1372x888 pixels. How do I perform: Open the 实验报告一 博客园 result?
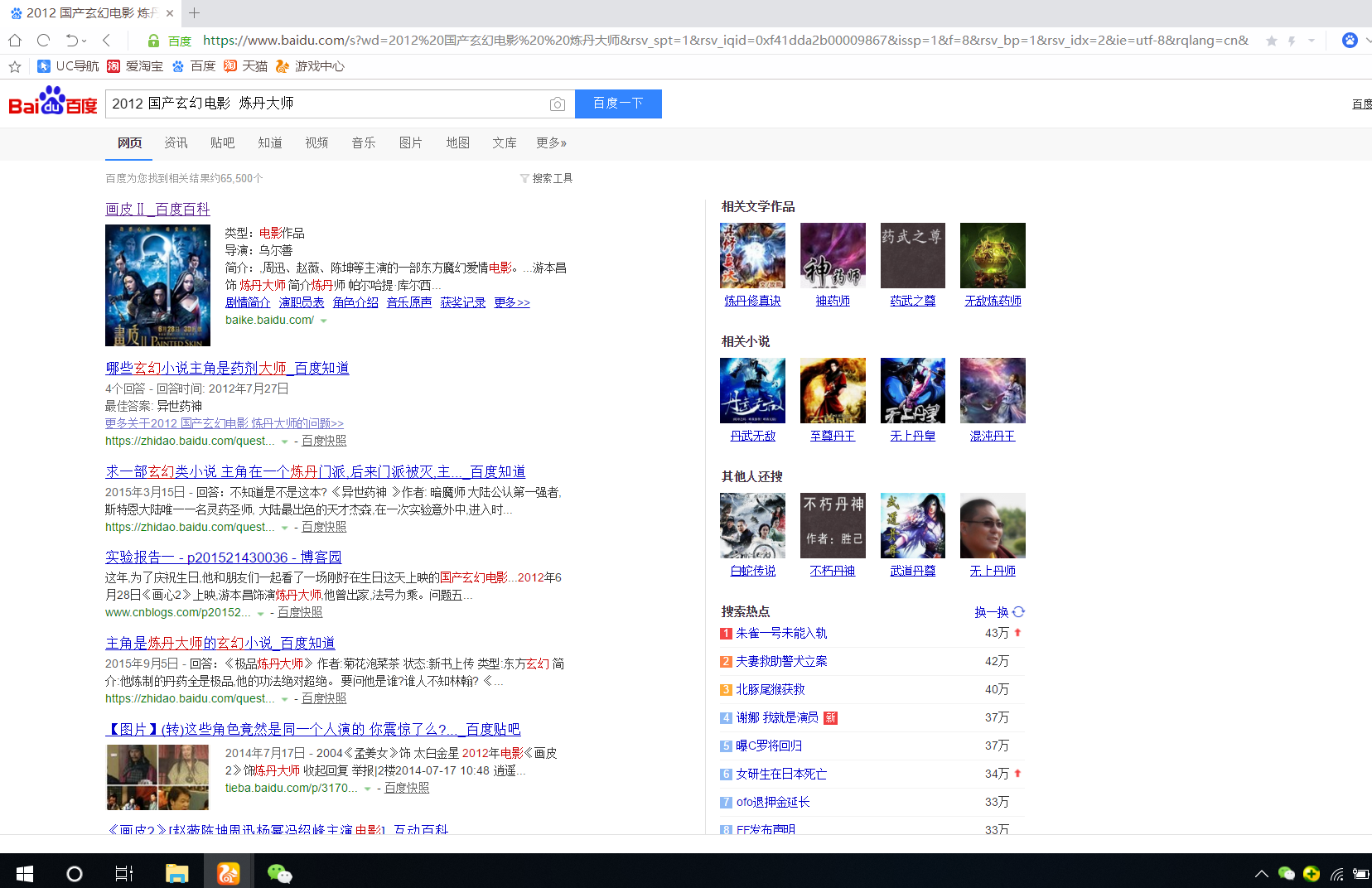(224, 557)
